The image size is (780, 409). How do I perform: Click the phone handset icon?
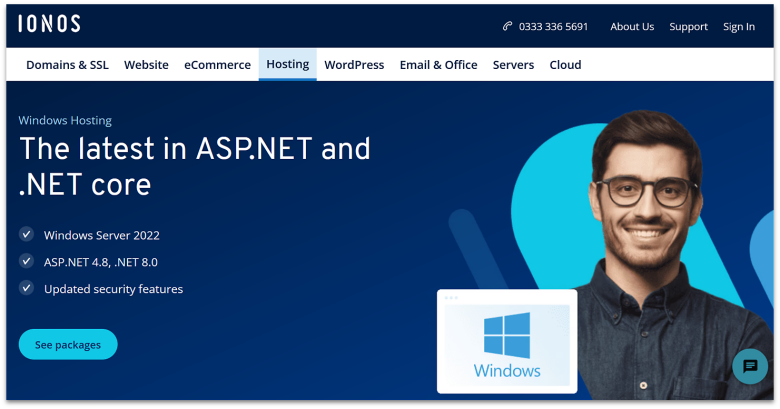pos(507,27)
